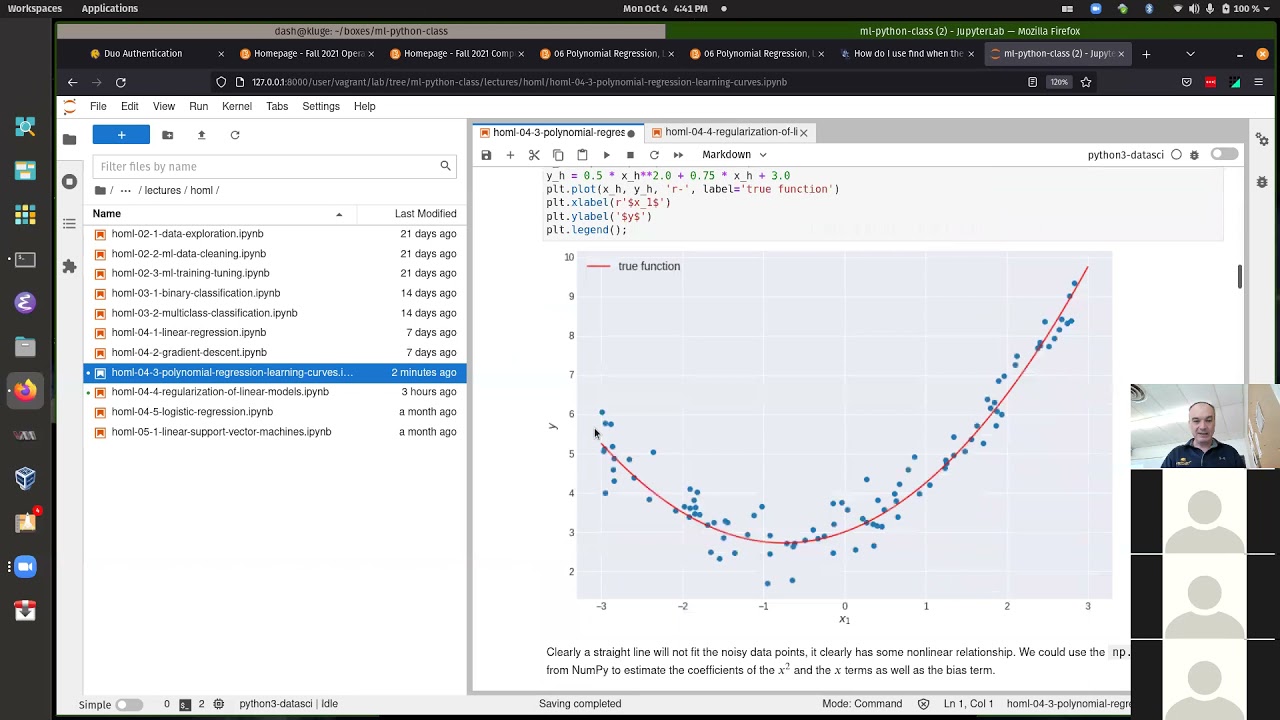Toggle the Simple interface mode switch
This screenshot has width=1280, height=720.
click(x=128, y=704)
